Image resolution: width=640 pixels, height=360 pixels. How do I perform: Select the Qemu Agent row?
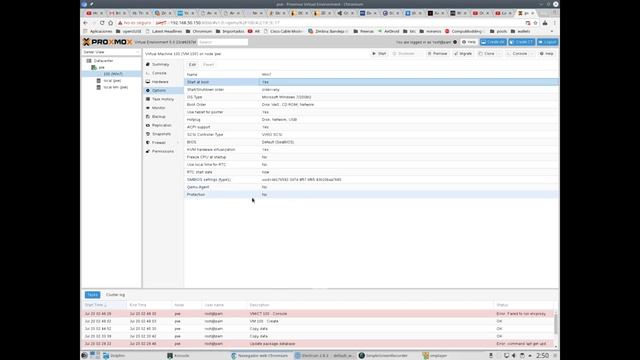[x=371, y=187]
